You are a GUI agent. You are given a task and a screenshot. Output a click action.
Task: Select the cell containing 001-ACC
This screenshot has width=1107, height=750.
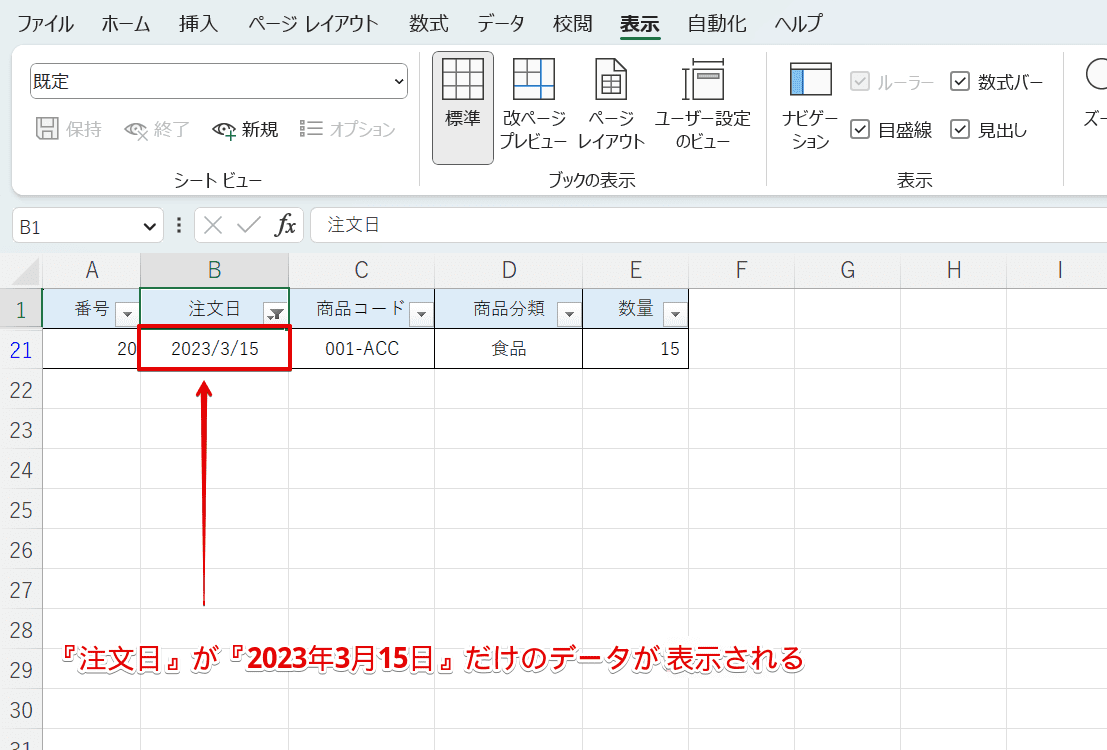(x=361, y=348)
